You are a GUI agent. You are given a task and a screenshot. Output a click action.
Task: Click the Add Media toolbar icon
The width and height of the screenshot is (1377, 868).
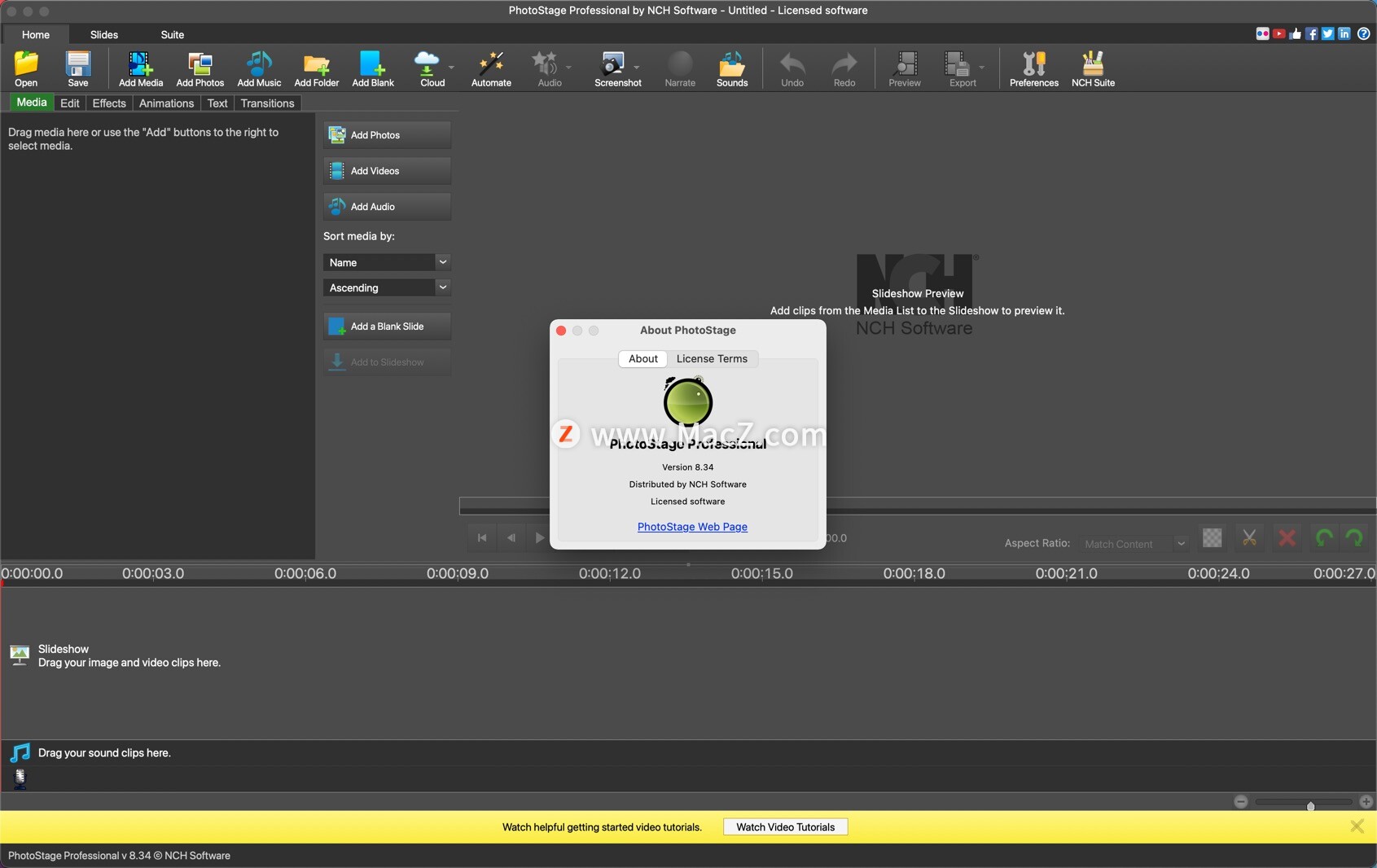[x=141, y=69]
